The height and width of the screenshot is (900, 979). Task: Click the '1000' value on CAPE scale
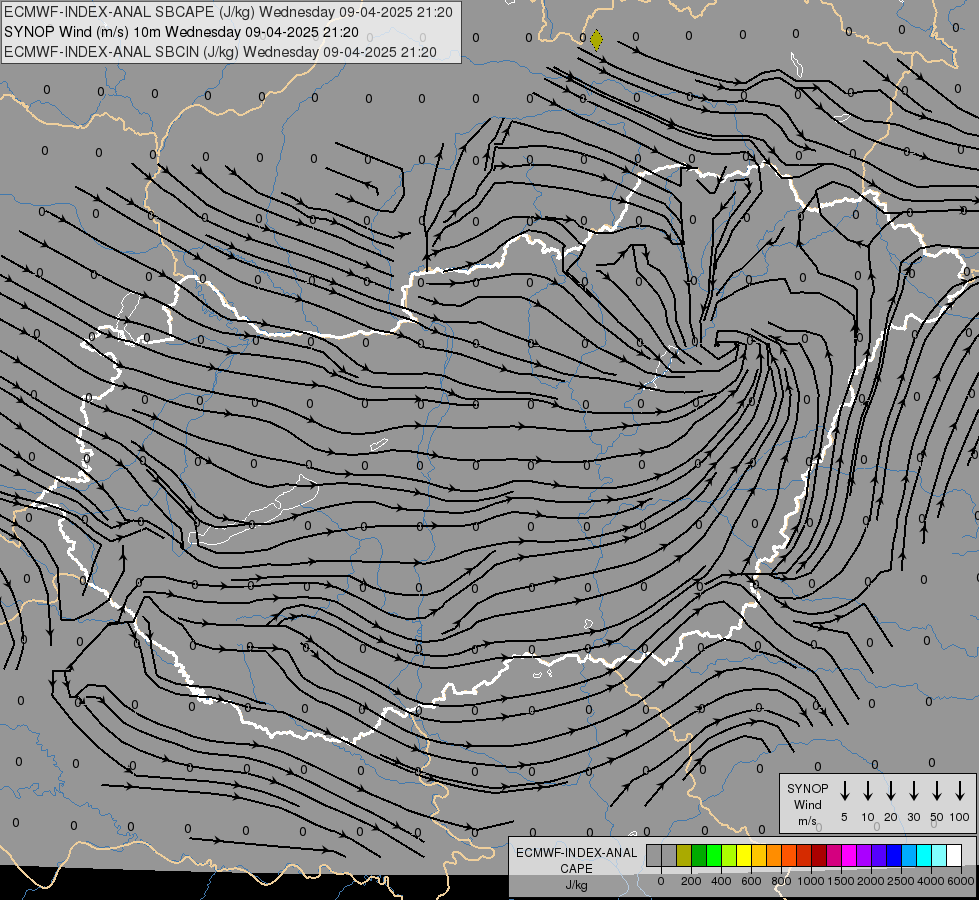tap(810, 881)
